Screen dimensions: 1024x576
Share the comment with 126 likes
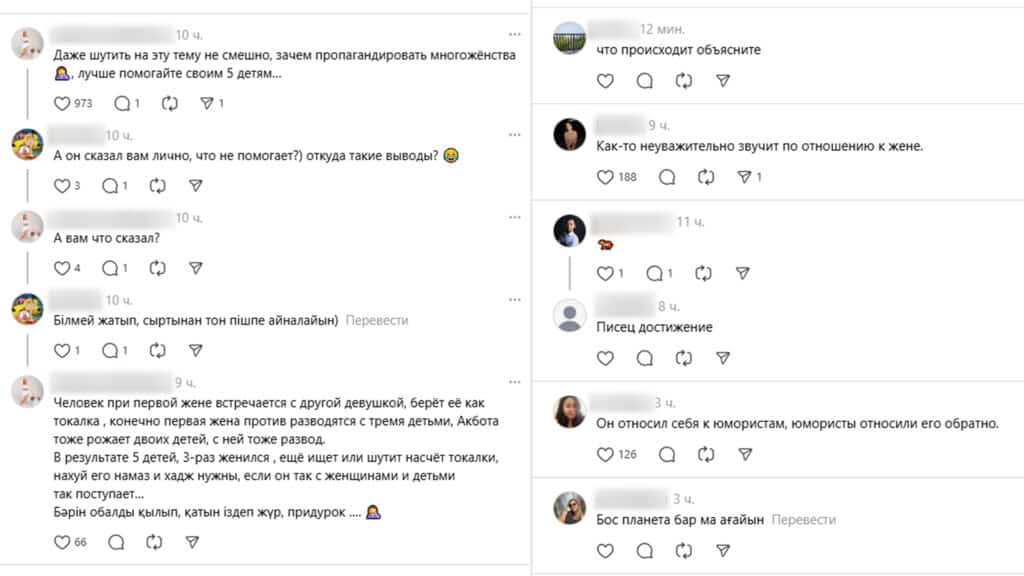745,454
